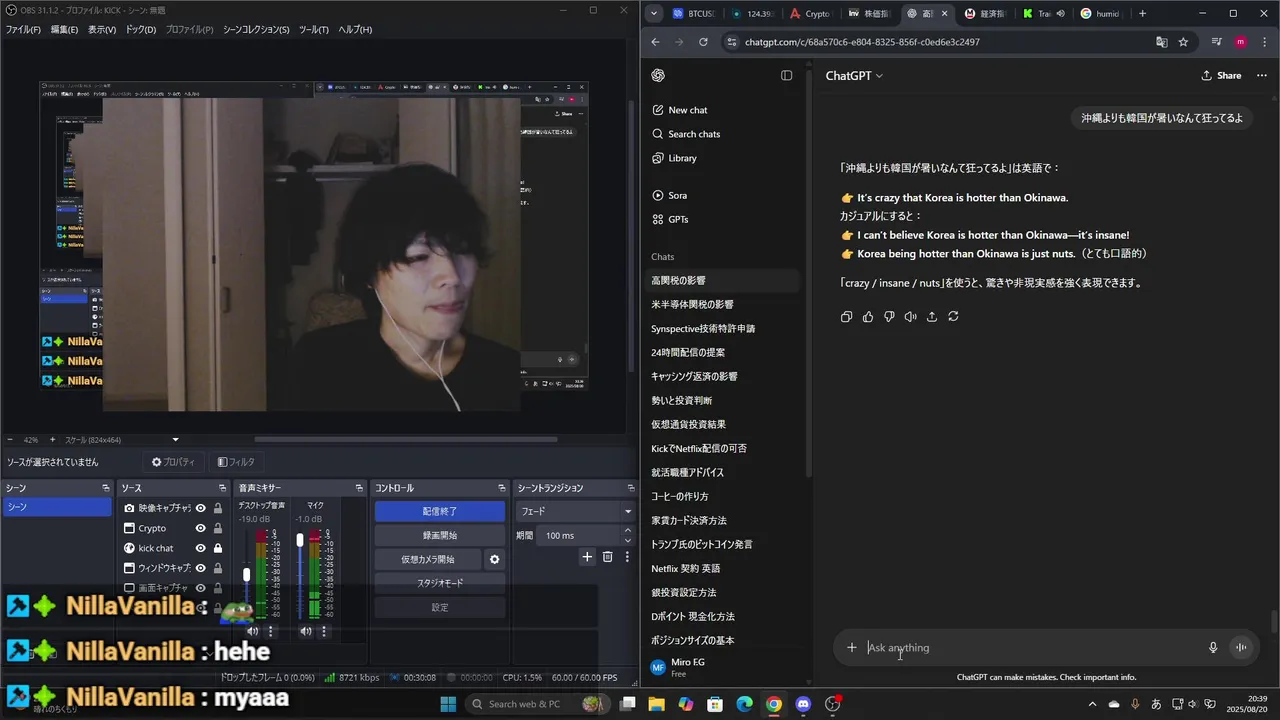This screenshot has width=1280, height=720.
Task: Click the share upload icon under response
Action: [932, 316]
